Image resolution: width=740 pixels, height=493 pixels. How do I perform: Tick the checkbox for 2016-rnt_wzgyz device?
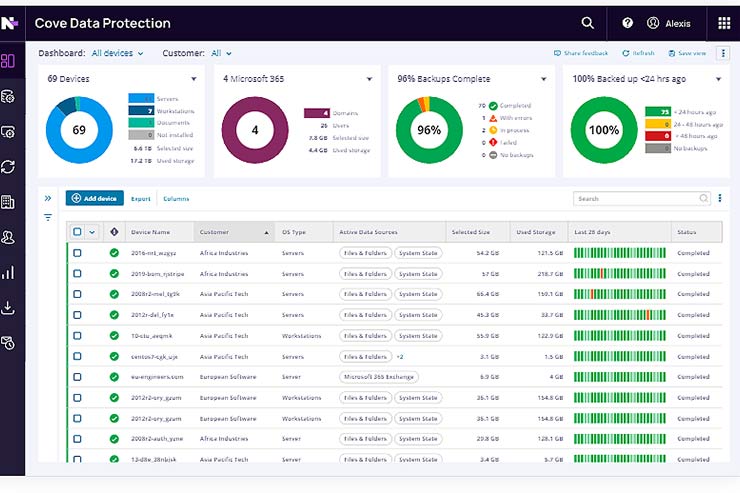coord(78,253)
